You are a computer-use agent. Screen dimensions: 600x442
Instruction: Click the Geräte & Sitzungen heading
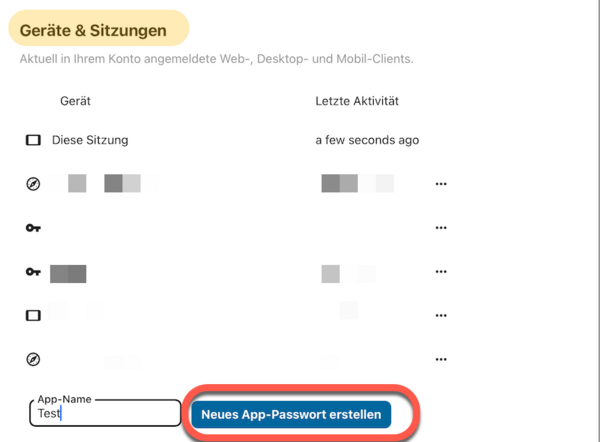[x=93, y=31]
